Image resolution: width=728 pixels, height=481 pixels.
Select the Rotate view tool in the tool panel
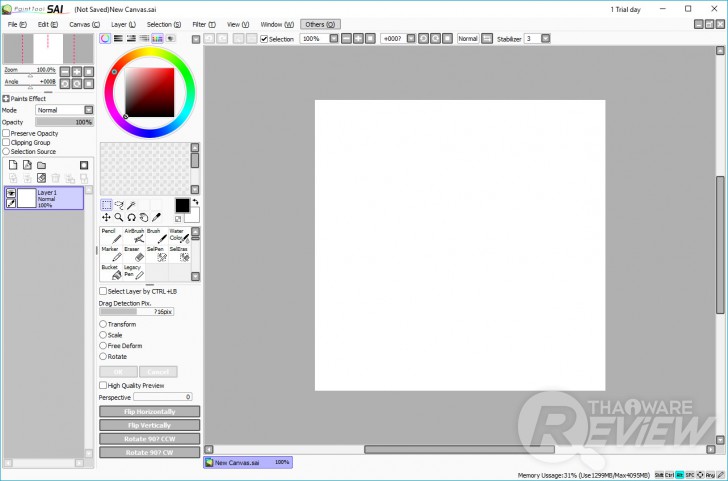pyautogui.click(x=131, y=217)
